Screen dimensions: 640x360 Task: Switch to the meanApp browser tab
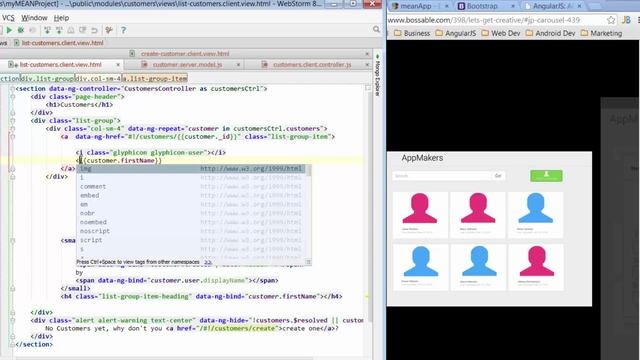tap(416, 6)
